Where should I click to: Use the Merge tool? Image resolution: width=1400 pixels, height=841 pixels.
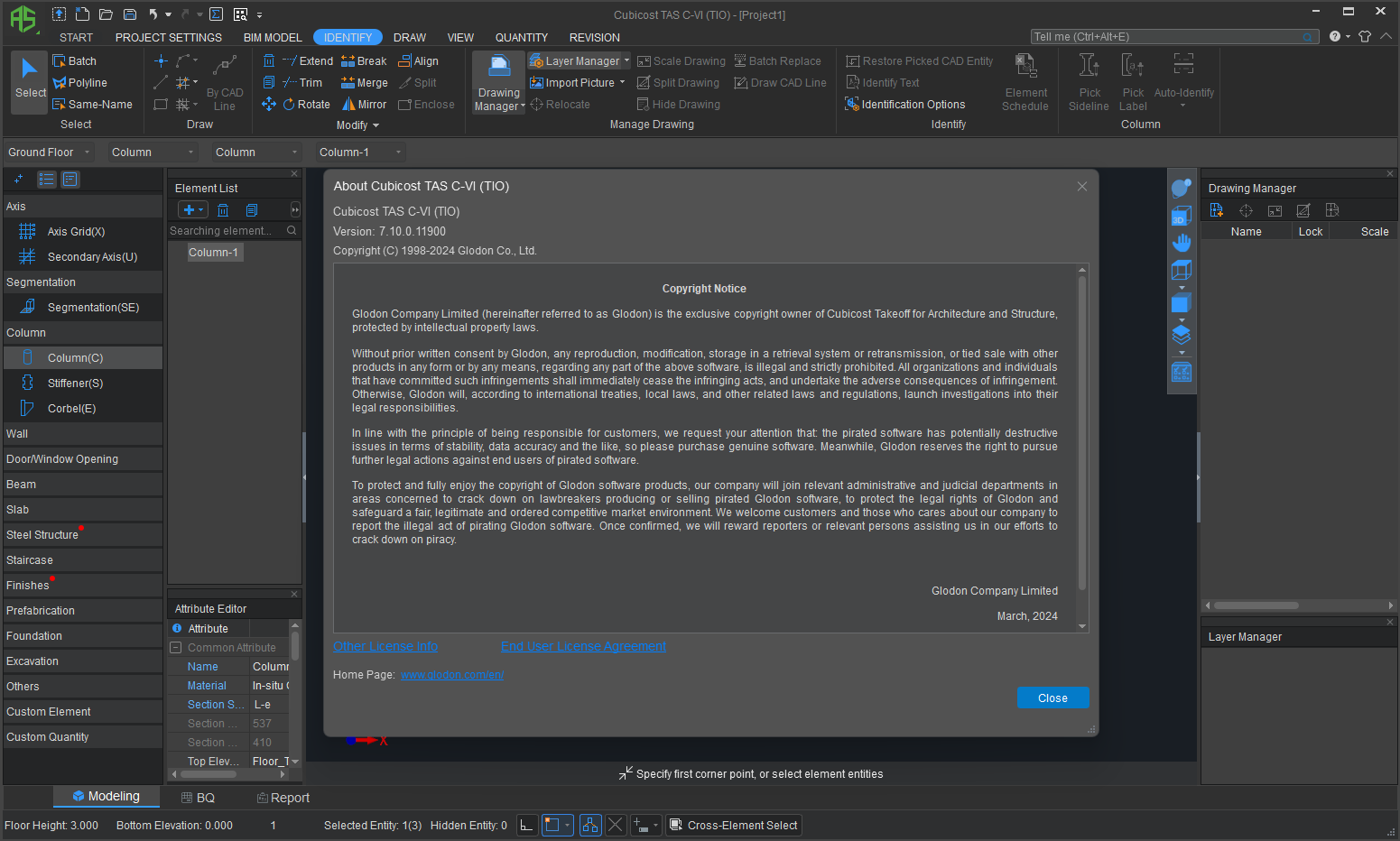[x=365, y=83]
